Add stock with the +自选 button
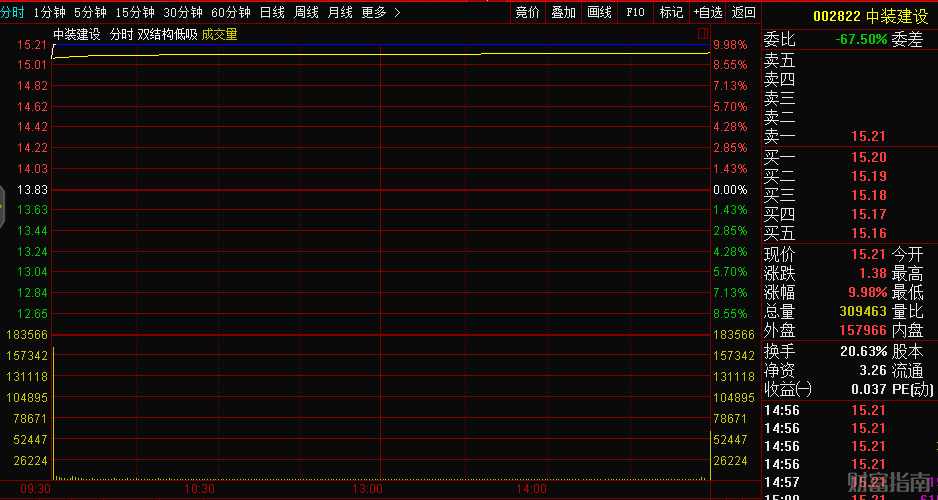The height and width of the screenshot is (500, 938). (708, 12)
